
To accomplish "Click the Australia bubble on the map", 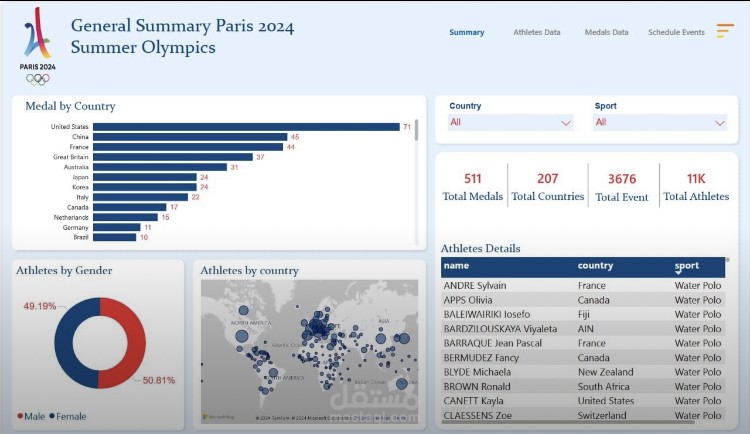I will (x=402, y=383).
